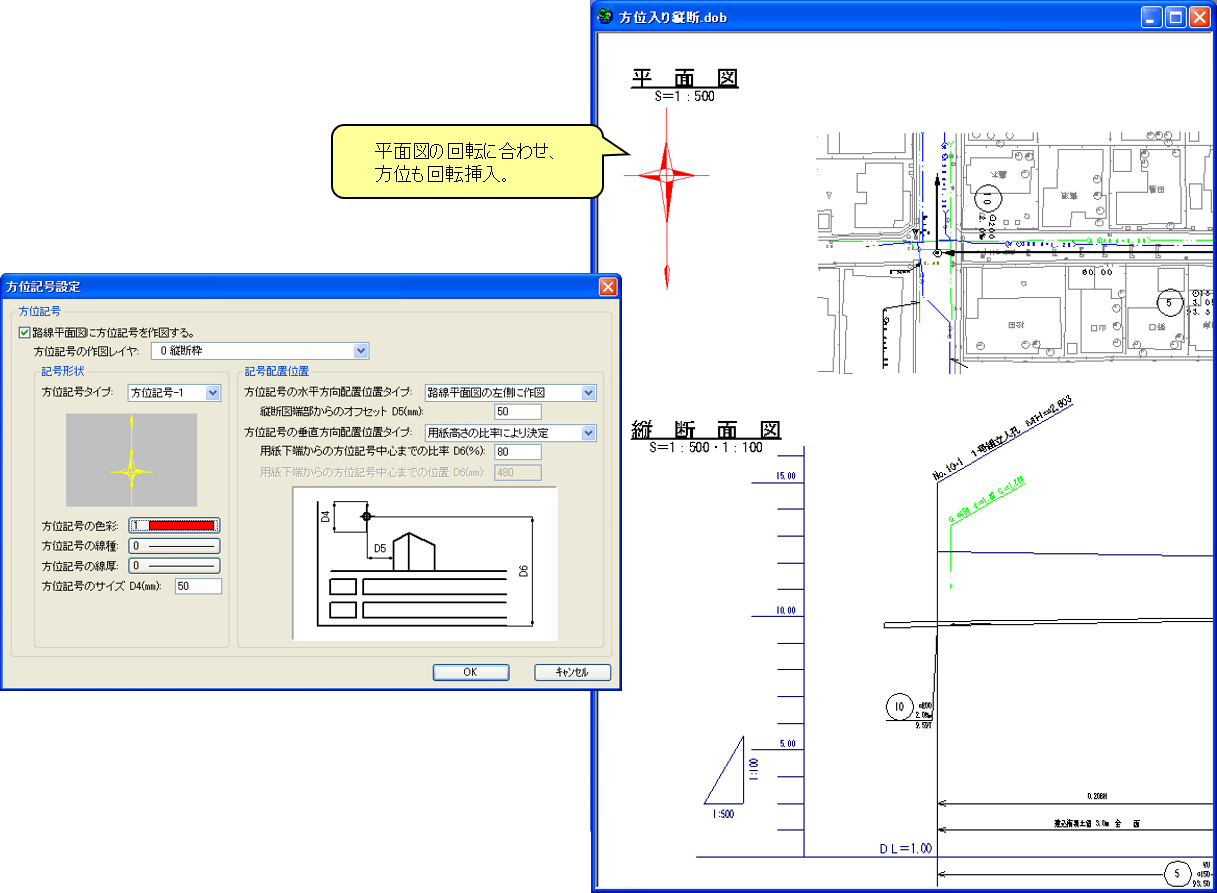Click the D4/D5/D6 placement diagram
This screenshot has width=1217, height=893.
424,563
